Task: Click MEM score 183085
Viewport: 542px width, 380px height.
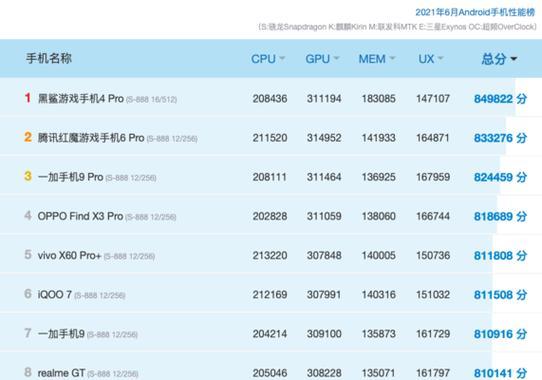Action: tap(379, 99)
